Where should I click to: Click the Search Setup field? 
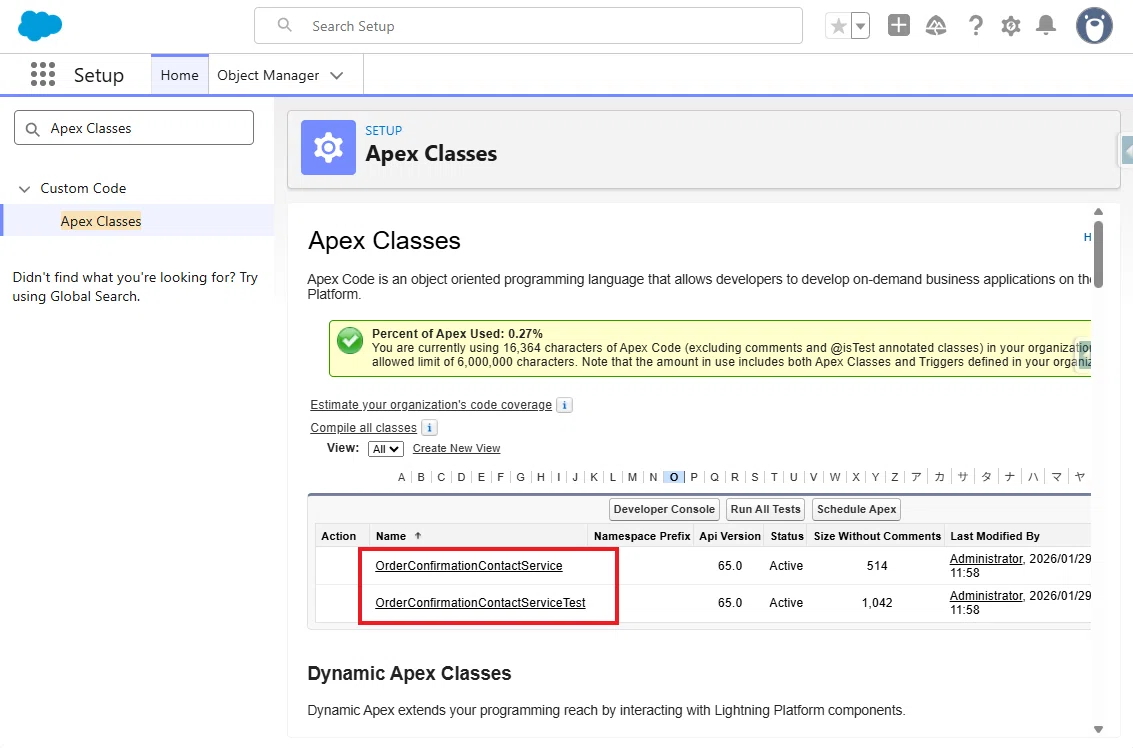click(x=528, y=26)
